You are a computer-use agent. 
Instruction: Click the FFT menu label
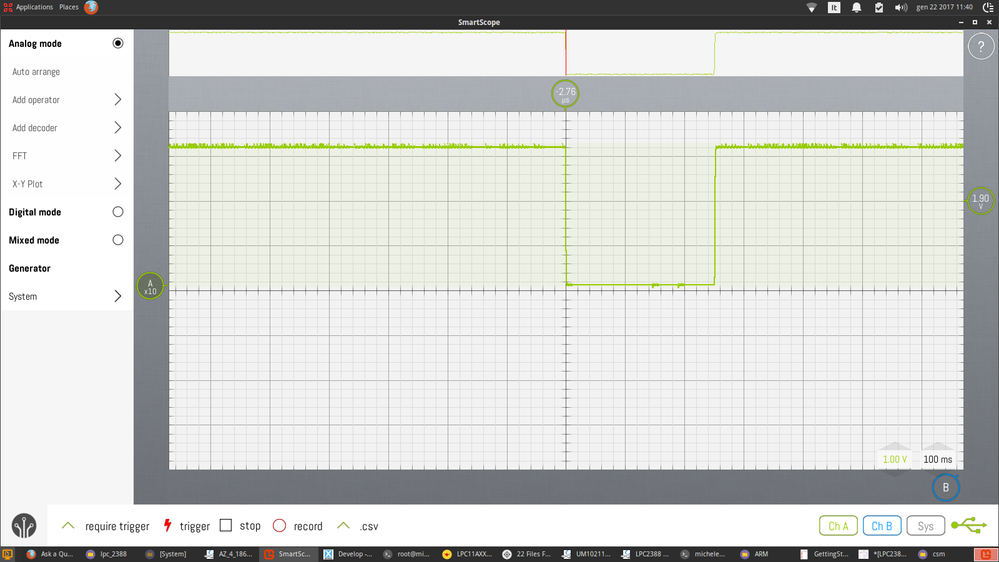(x=19, y=156)
